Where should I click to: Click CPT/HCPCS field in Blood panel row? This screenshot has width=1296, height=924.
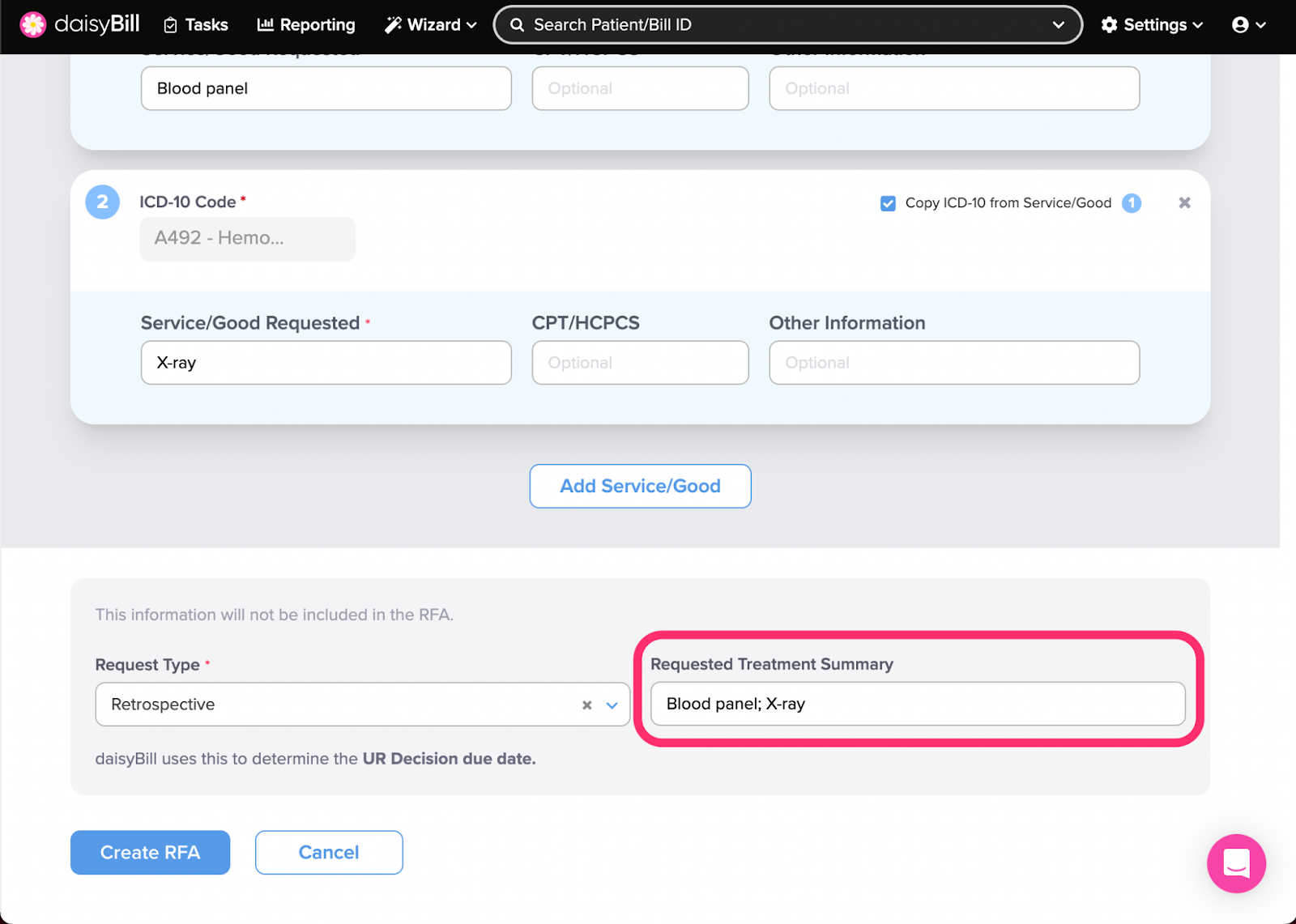point(640,88)
